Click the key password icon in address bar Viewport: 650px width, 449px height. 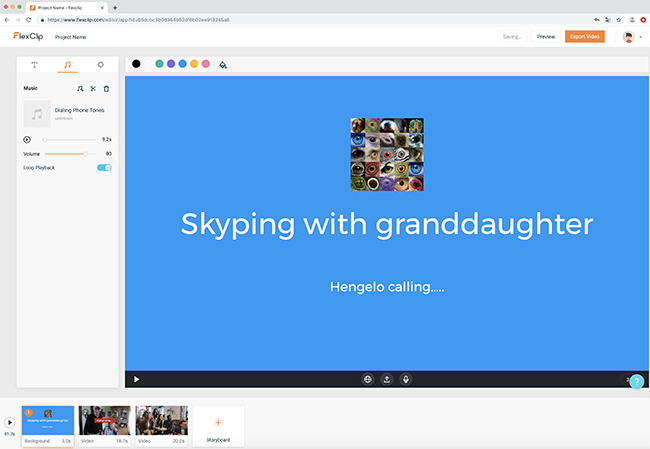(597, 19)
